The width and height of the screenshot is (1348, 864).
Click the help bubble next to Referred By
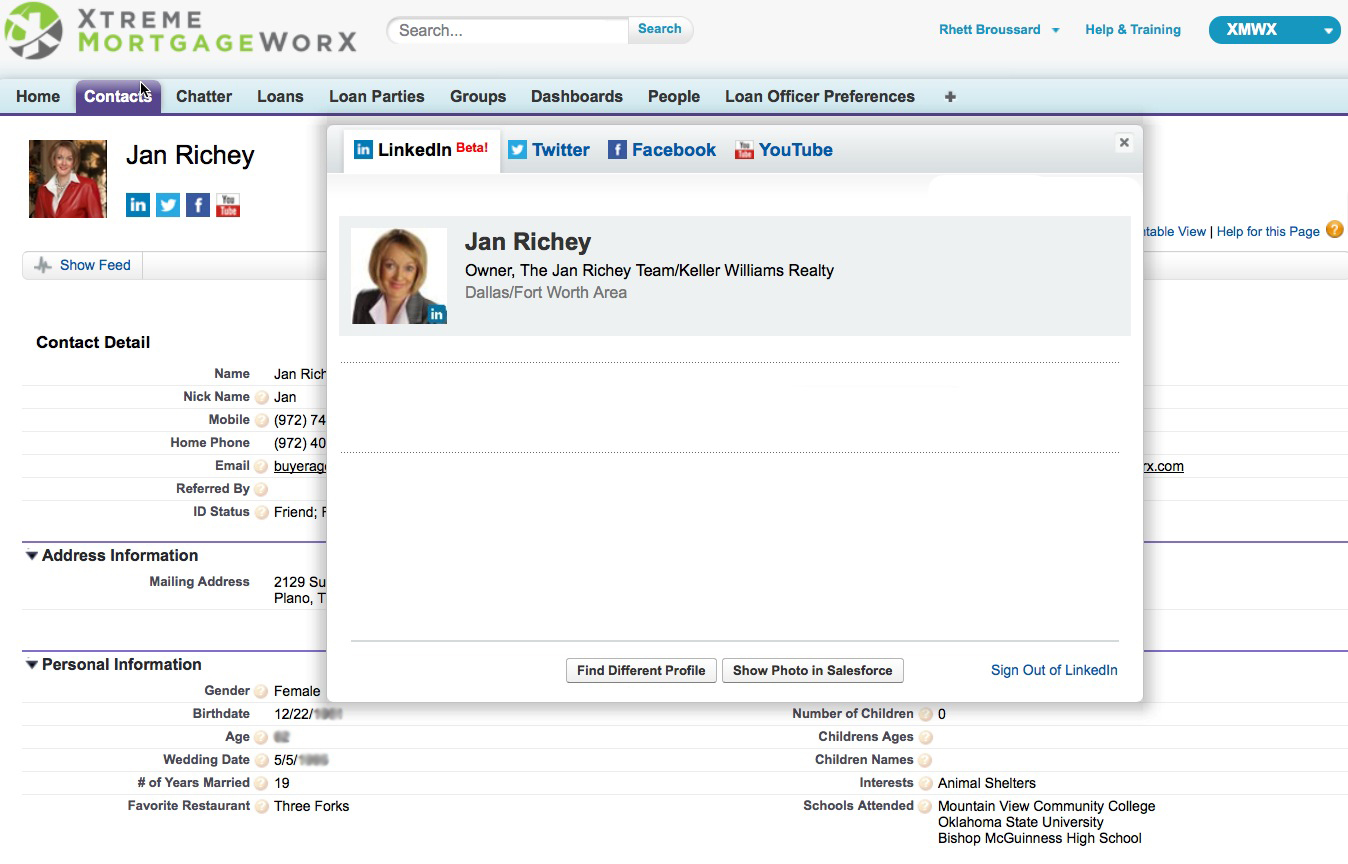click(x=262, y=490)
